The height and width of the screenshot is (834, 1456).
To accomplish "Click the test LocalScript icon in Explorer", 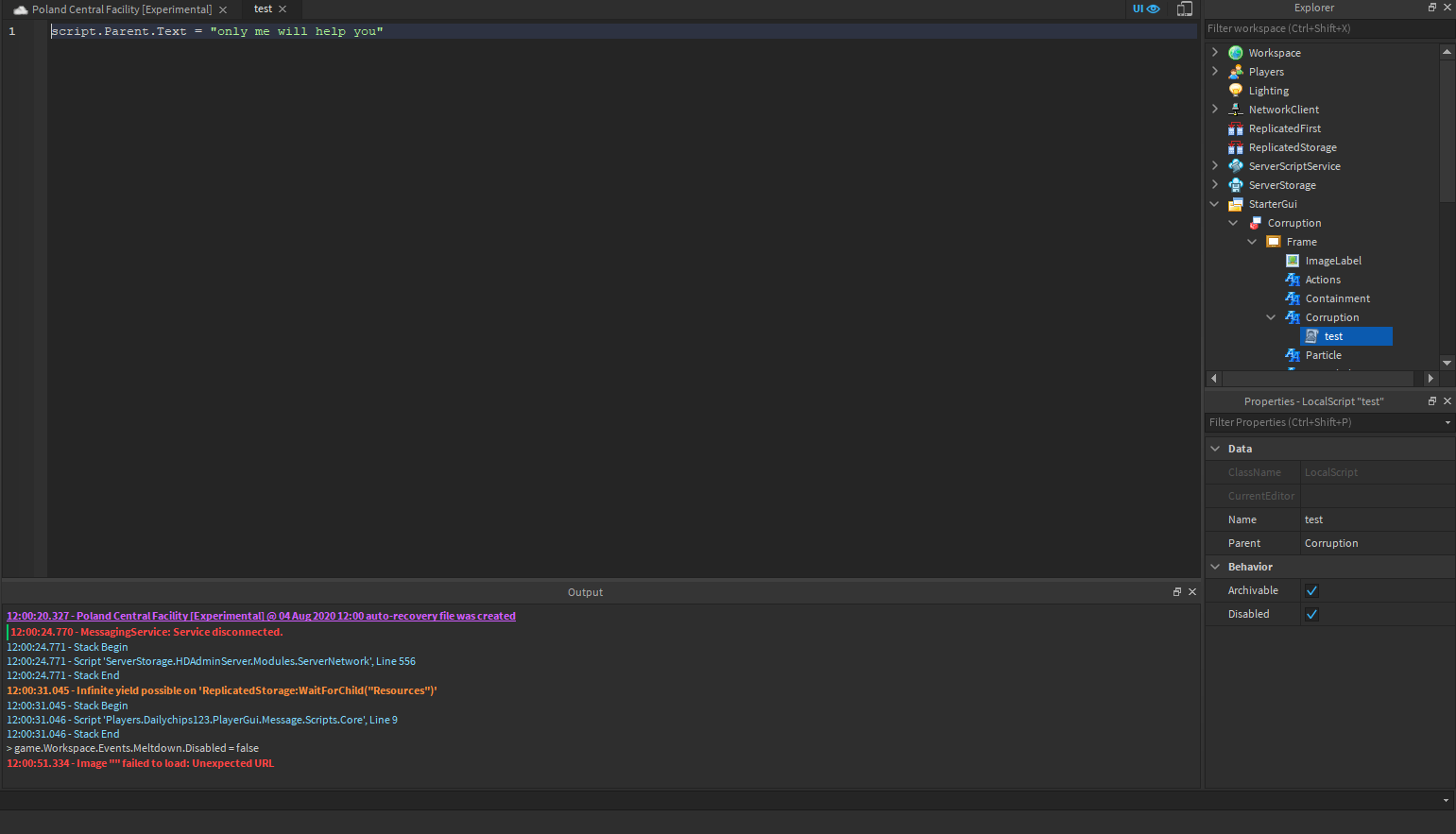I will tap(1311, 336).
